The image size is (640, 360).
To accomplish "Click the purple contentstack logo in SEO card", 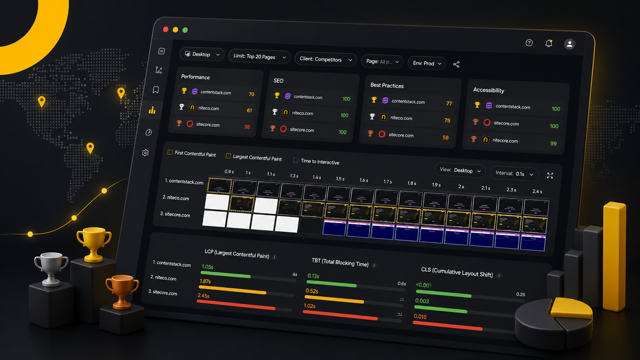I will (x=288, y=96).
